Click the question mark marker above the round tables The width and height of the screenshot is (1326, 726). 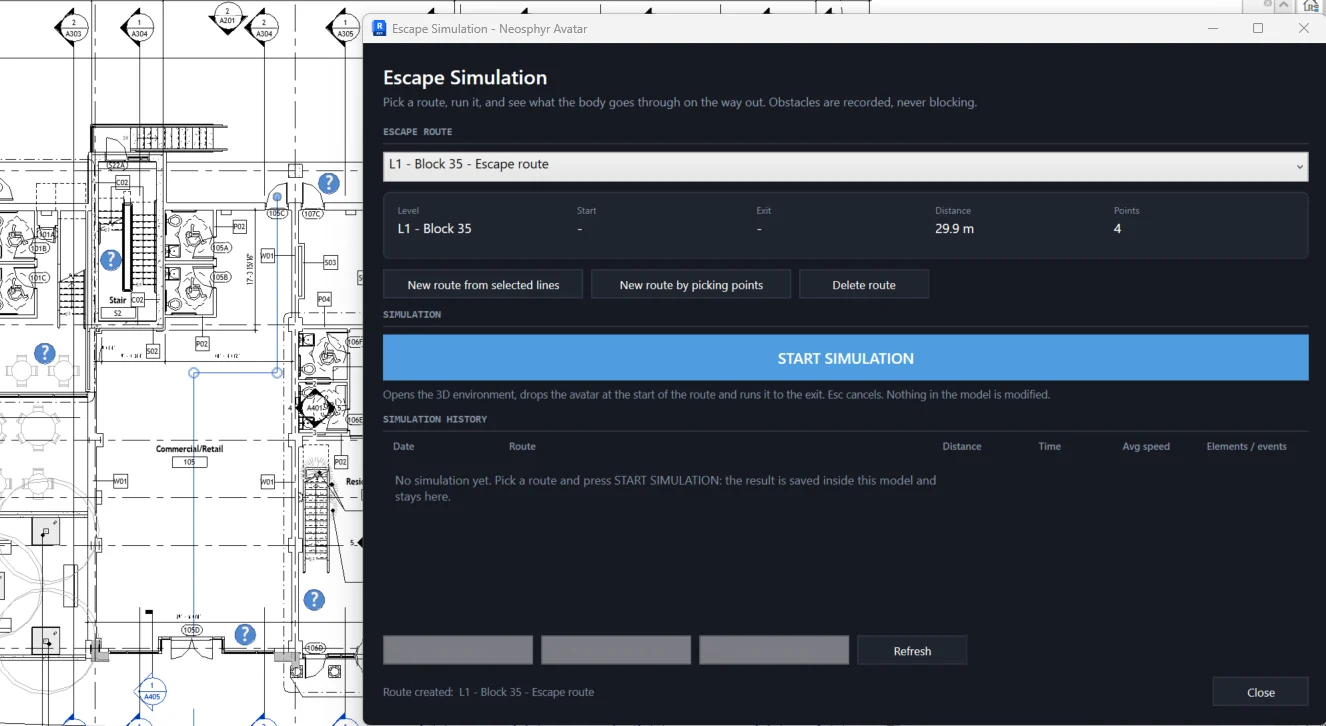(44, 353)
